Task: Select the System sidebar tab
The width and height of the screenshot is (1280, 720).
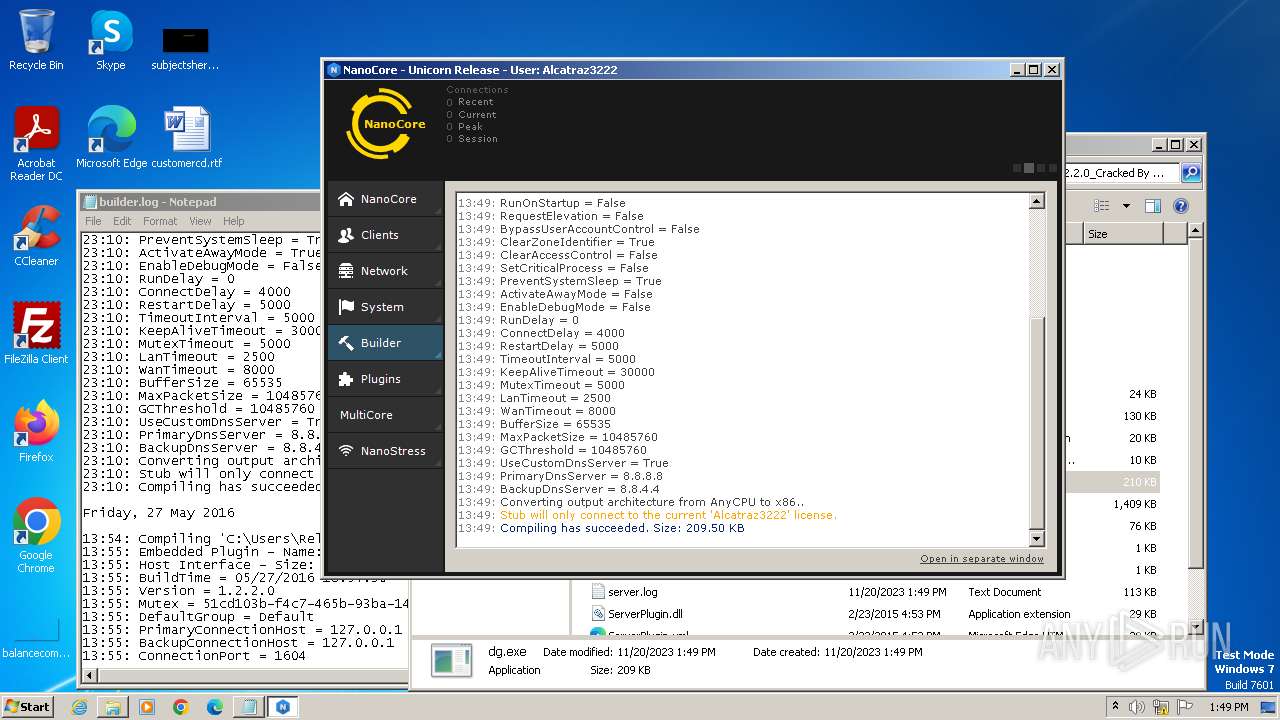Action: pos(385,307)
